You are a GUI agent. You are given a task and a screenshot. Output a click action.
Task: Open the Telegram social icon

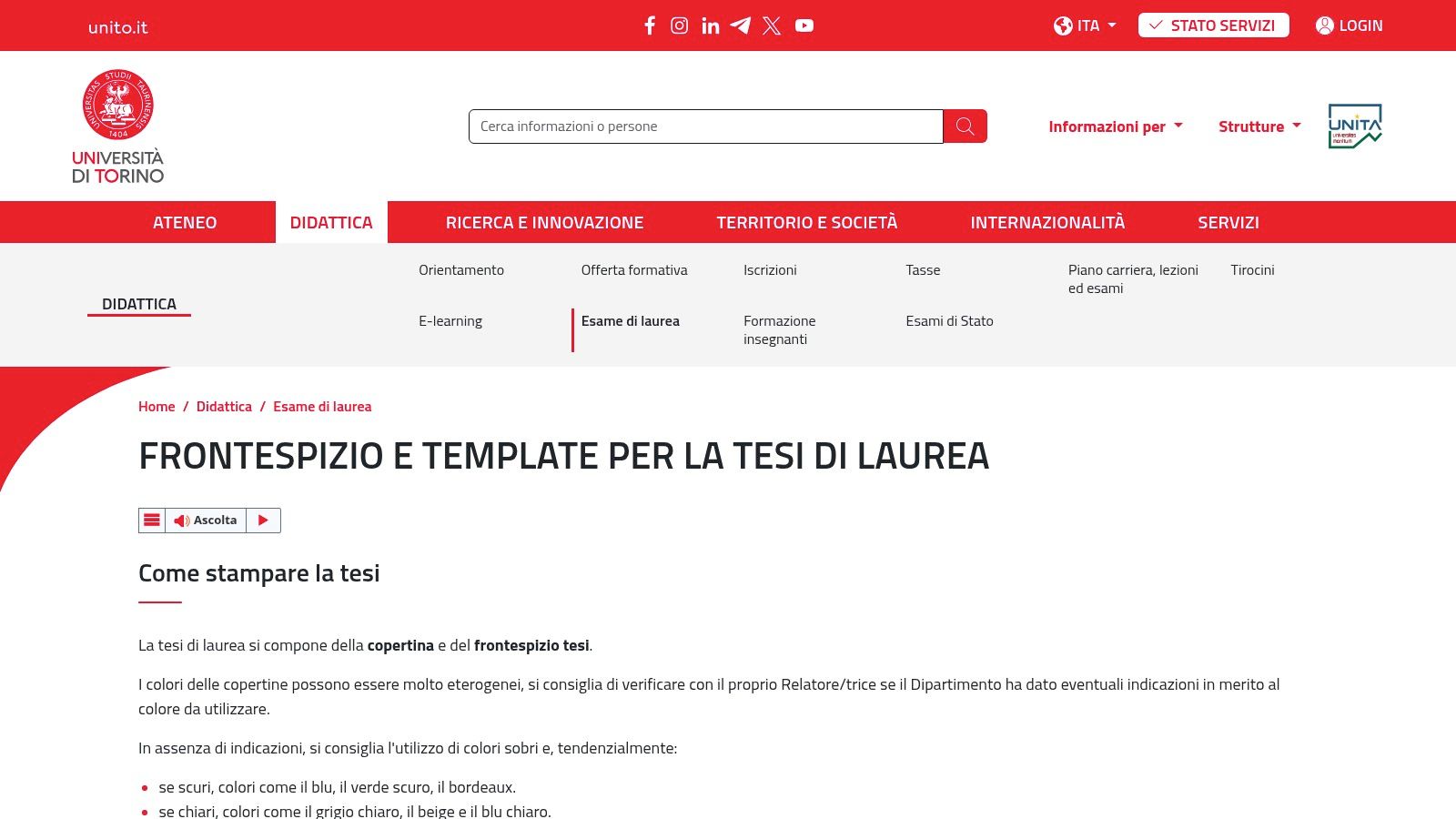742,25
